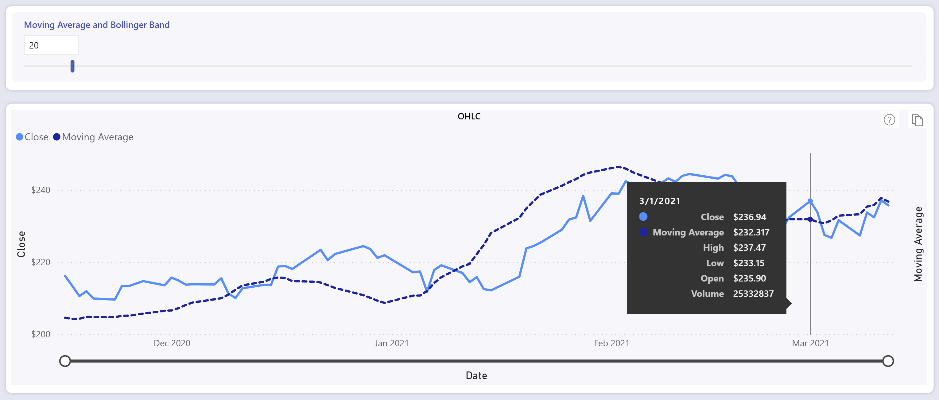939x400 pixels.
Task: Click the Date axis title
Action: pos(476,376)
